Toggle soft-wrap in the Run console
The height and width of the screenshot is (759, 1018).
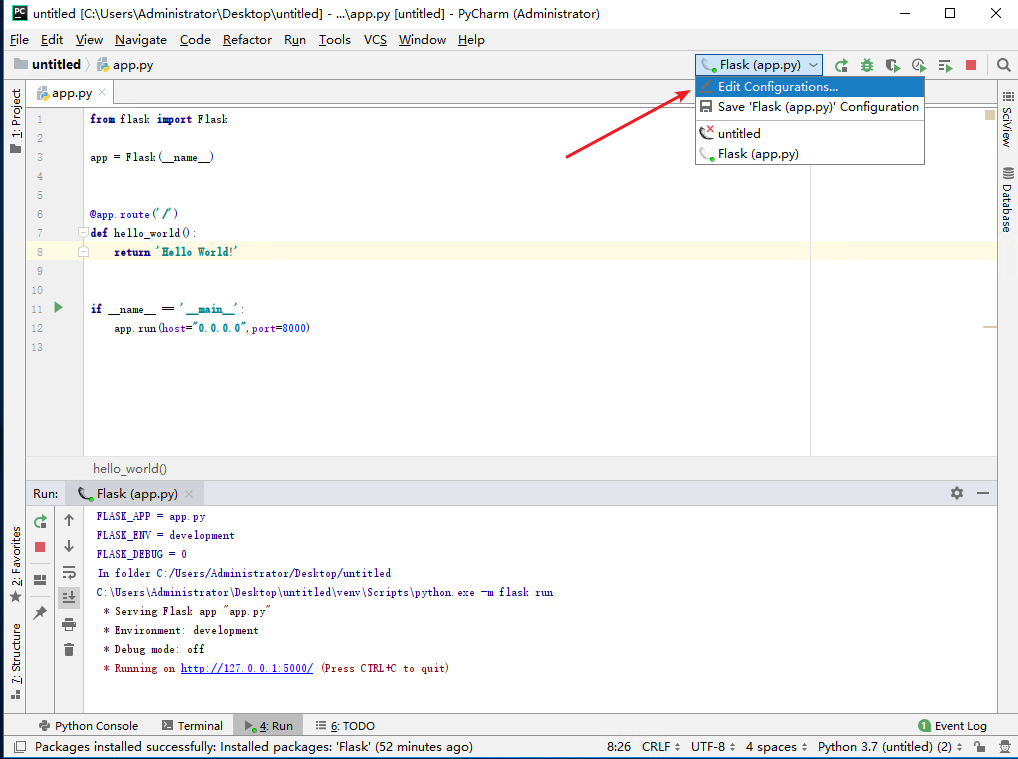(68, 572)
